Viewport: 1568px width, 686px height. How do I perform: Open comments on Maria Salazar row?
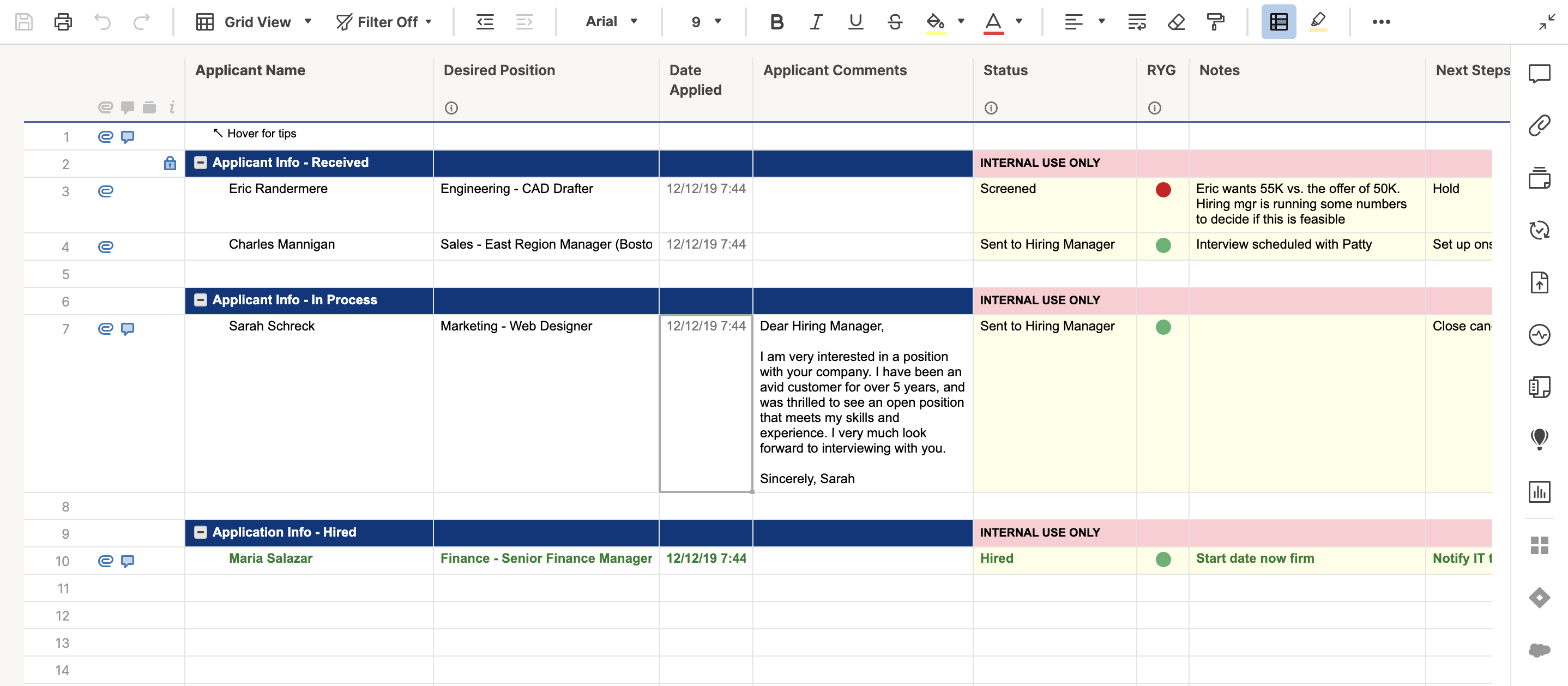[x=127, y=561]
